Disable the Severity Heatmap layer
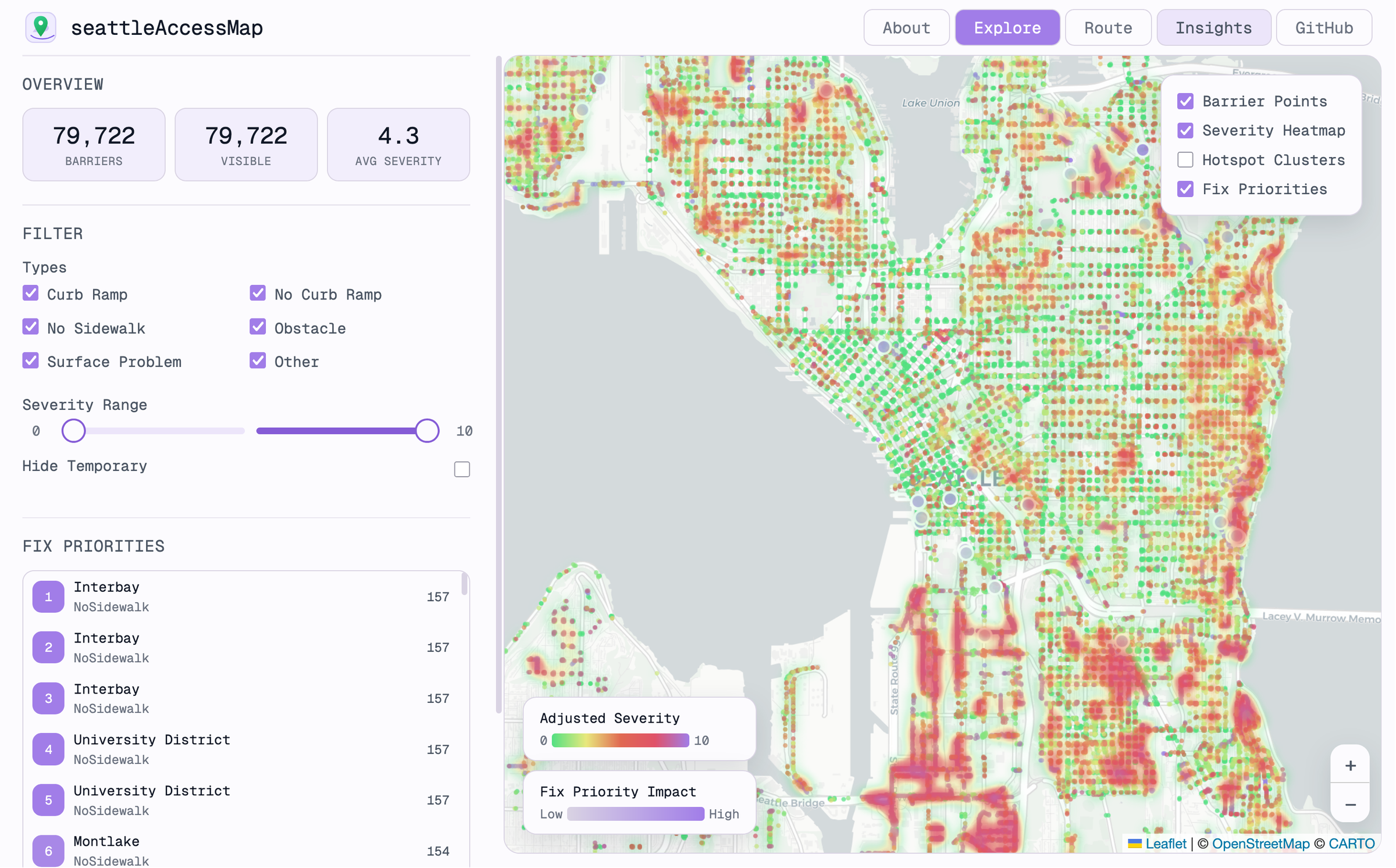The height and width of the screenshot is (868, 1396). coord(1185,130)
